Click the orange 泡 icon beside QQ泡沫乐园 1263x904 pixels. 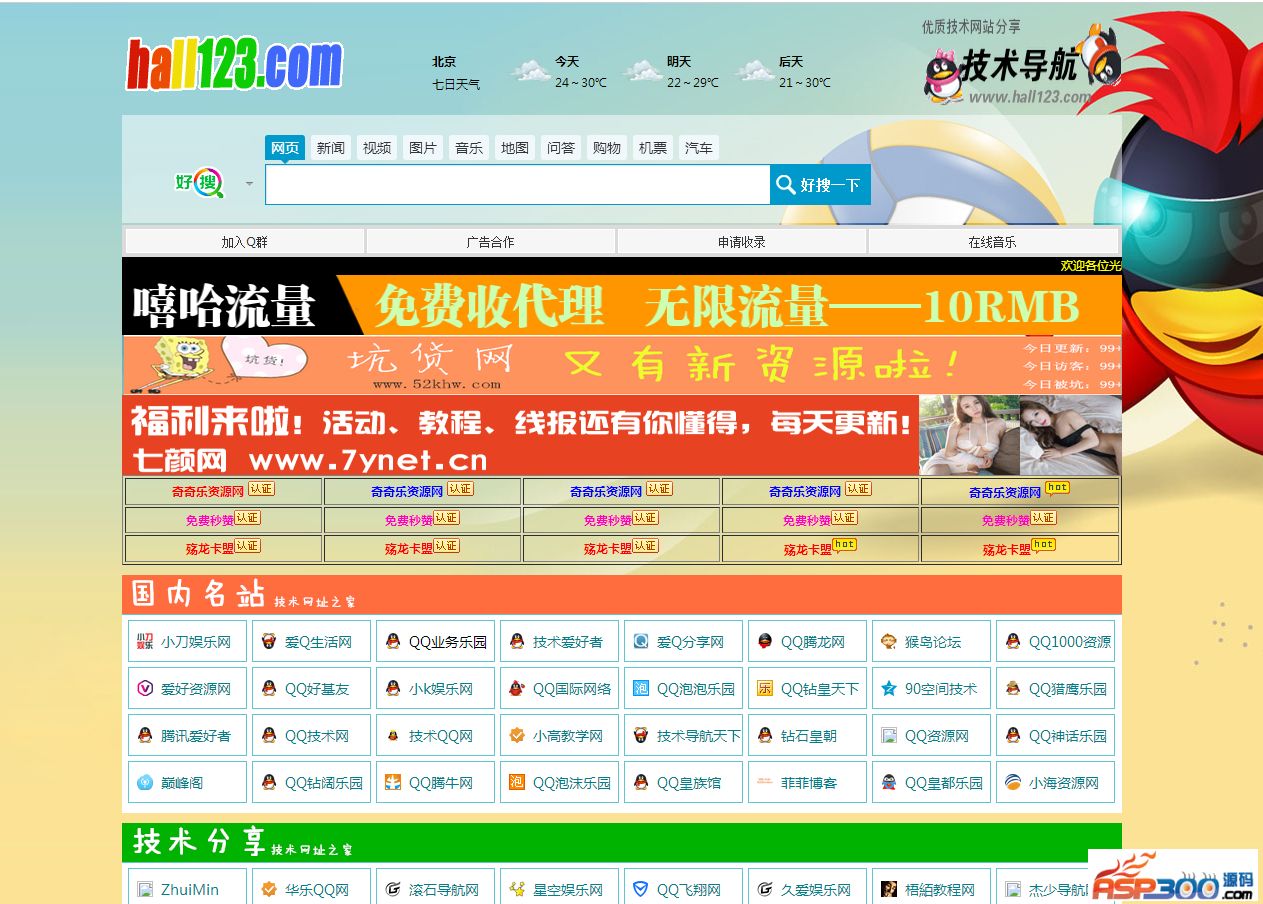click(517, 783)
